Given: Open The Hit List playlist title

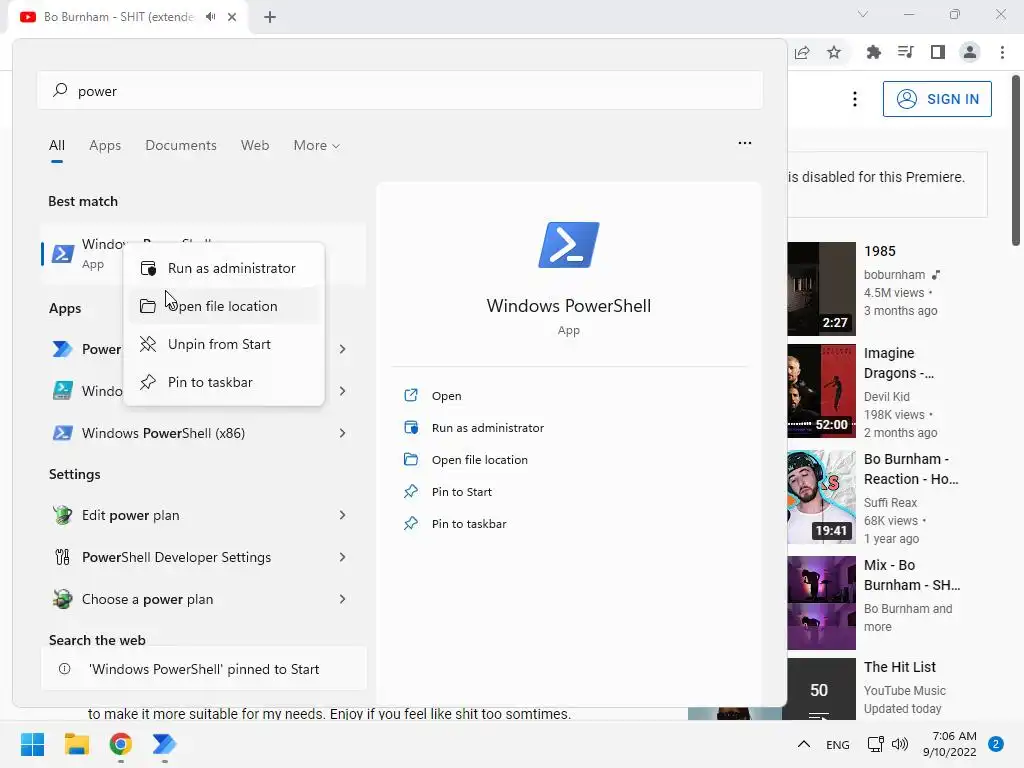Looking at the screenshot, I should point(899,667).
